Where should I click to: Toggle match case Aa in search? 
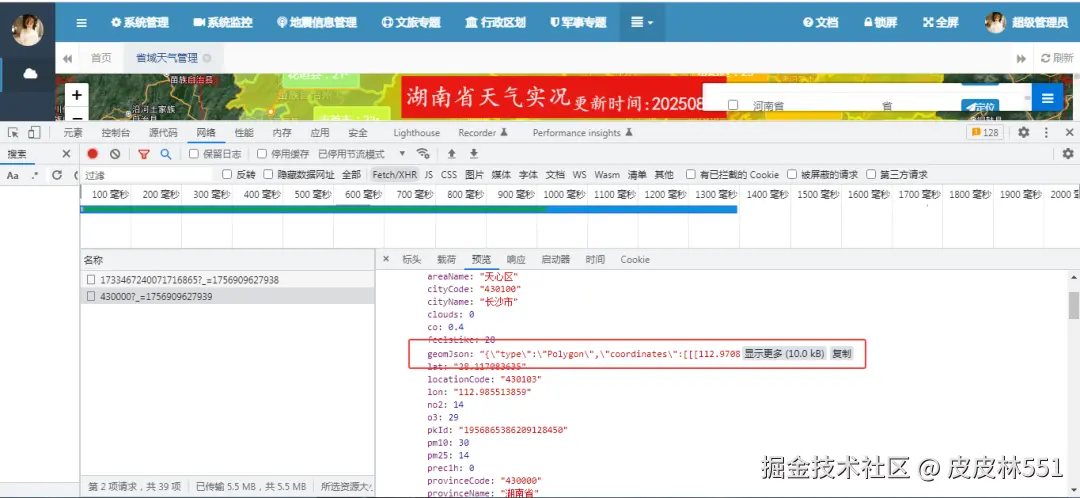(12, 176)
